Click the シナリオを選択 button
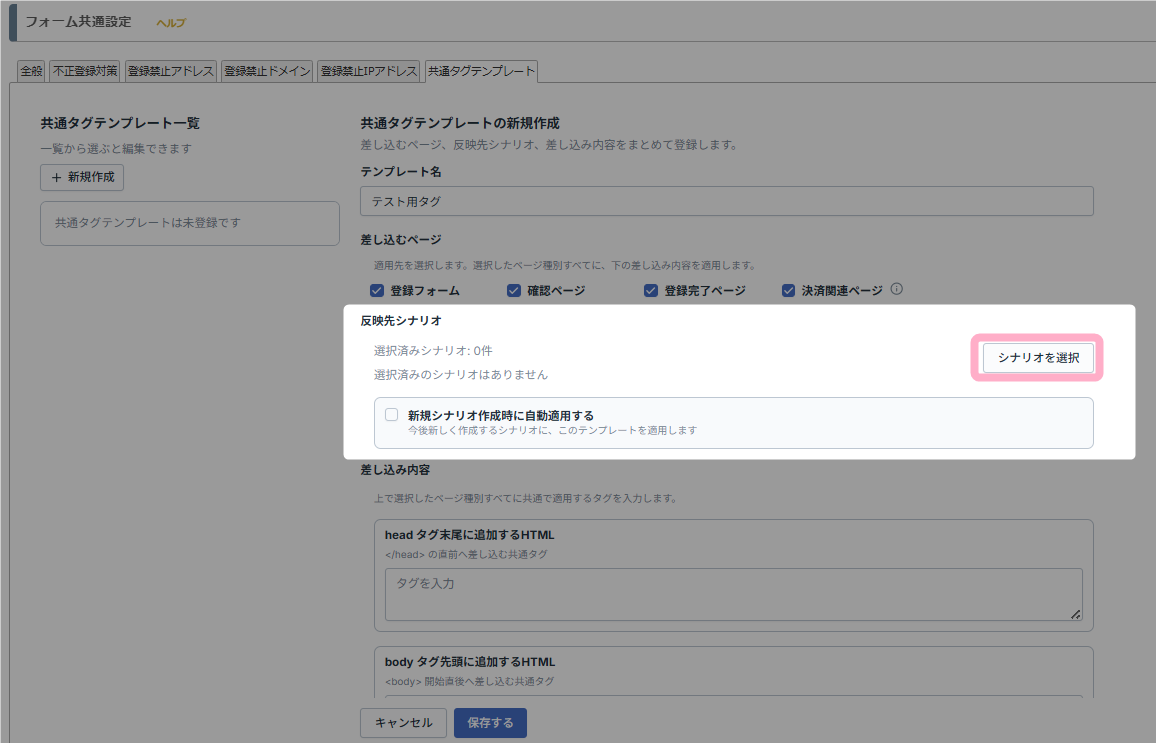The height and width of the screenshot is (743, 1156). pyautogui.click(x=1038, y=357)
